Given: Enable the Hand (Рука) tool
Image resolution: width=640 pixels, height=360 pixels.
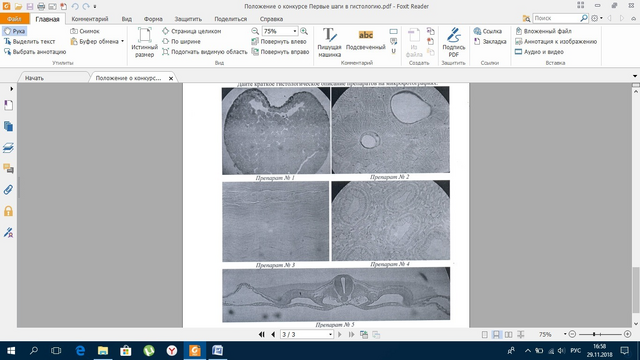Looking at the screenshot, I should point(14,31).
